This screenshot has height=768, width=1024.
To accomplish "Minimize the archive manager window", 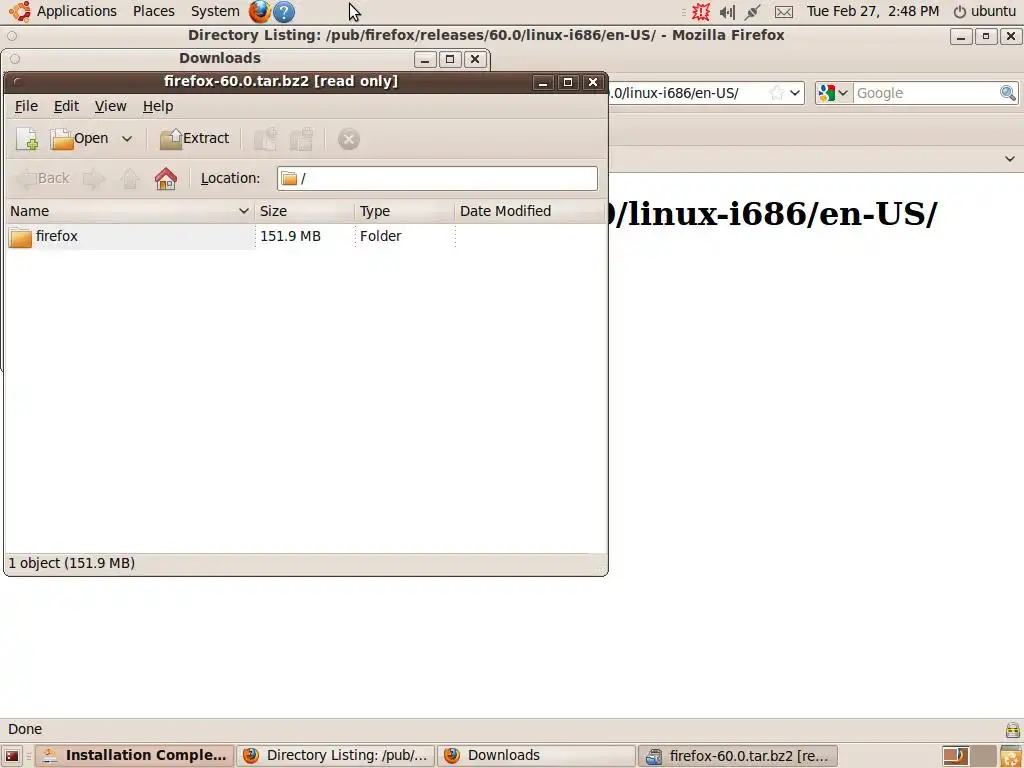I will point(543,82).
